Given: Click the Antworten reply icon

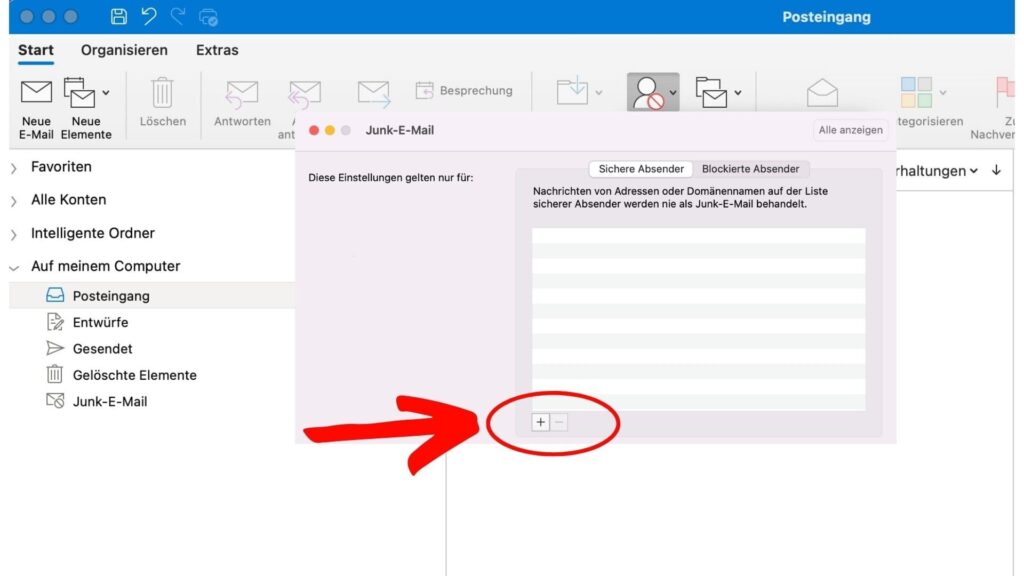Looking at the screenshot, I should point(242,93).
